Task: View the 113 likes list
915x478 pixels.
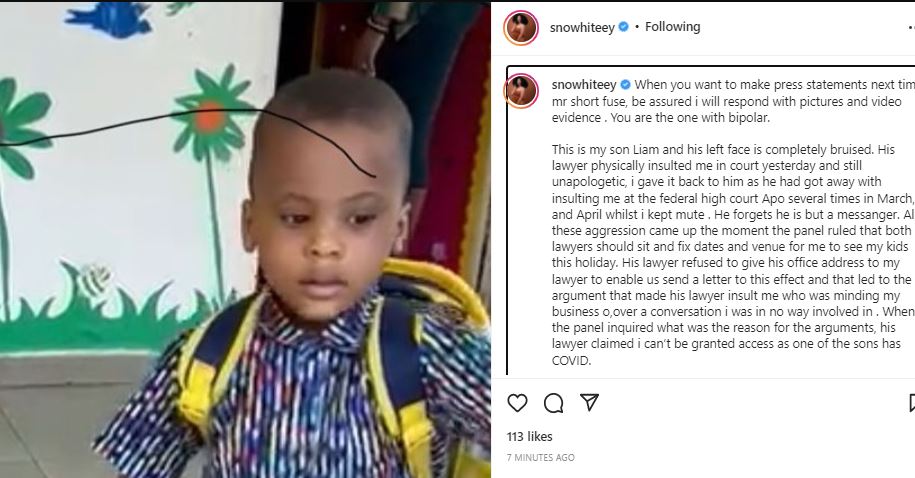Action: [529, 437]
